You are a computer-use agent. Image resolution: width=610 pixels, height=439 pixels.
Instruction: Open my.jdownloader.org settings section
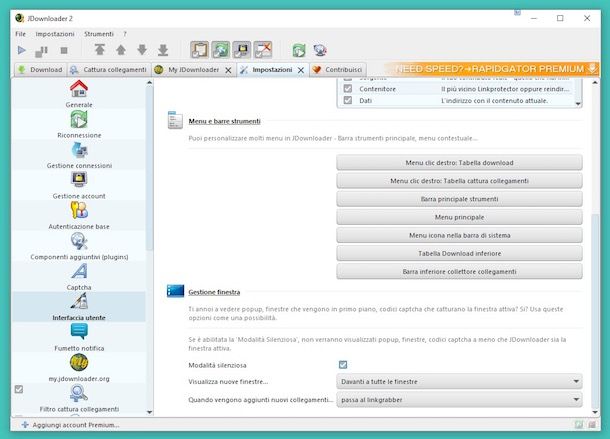point(79,367)
